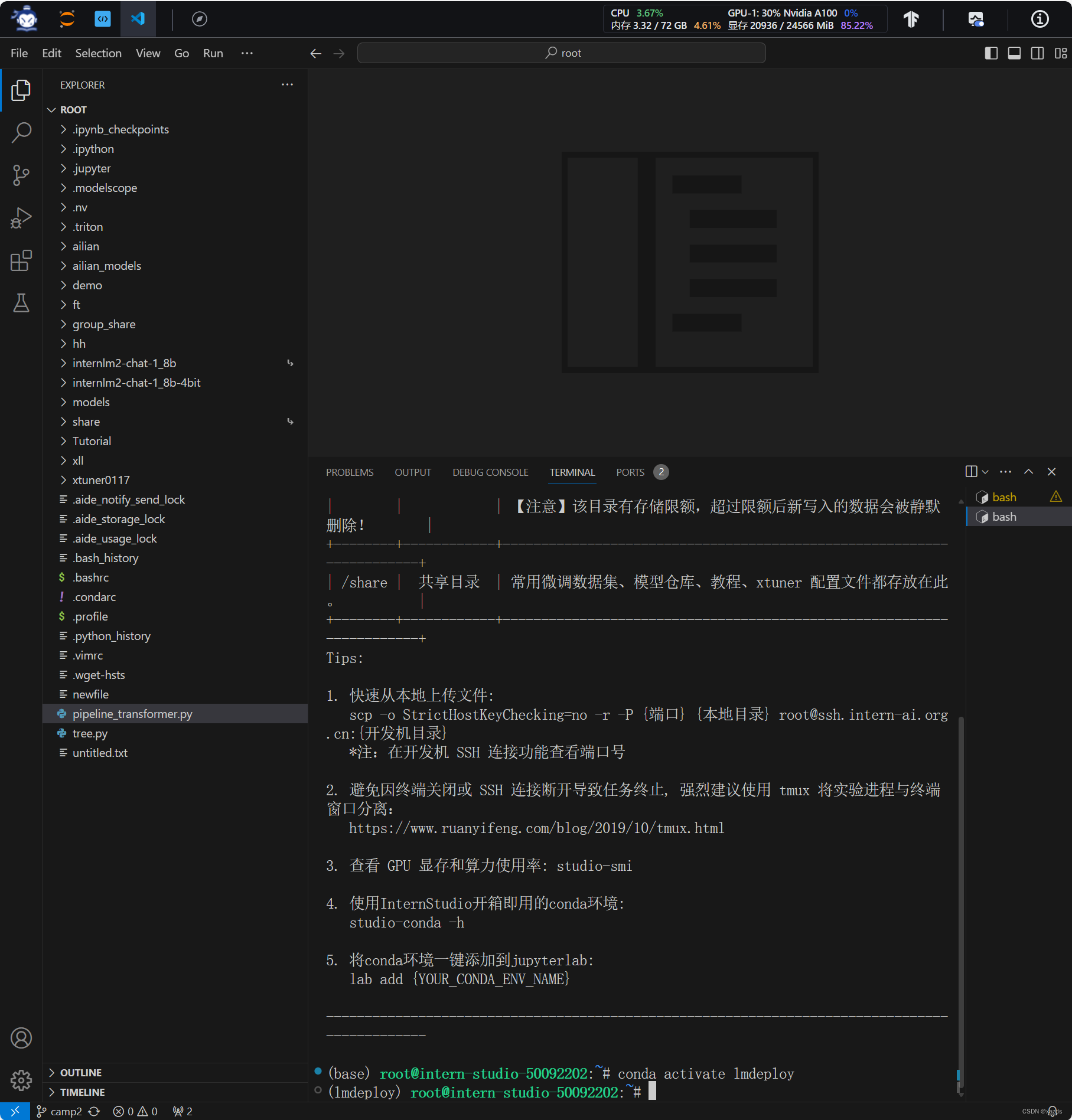
Task: Open terminal panel more actions ellipsis
Action: (1005, 472)
